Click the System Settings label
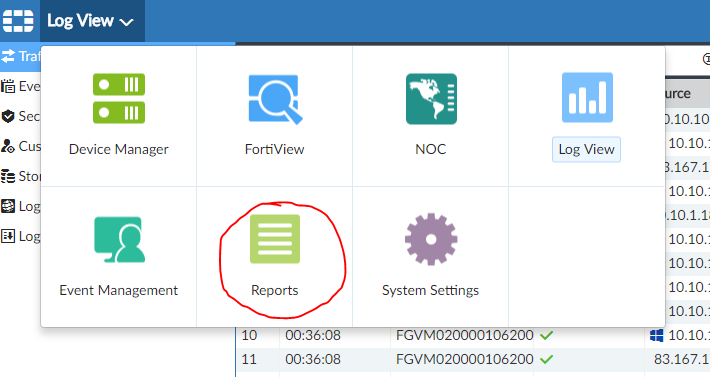Image resolution: width=710 pixels, height=377 pixels. (x=431, y=290)
